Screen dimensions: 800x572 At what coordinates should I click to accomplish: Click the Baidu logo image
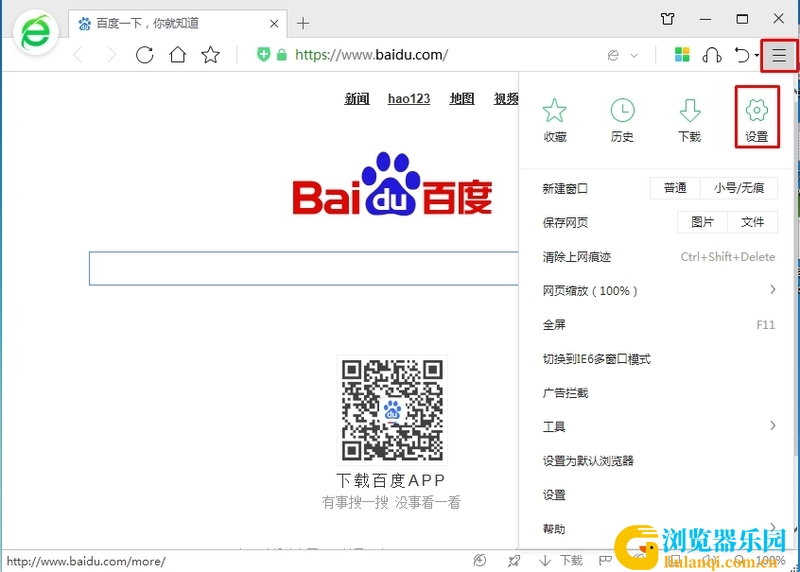click(x=392, y=185)
